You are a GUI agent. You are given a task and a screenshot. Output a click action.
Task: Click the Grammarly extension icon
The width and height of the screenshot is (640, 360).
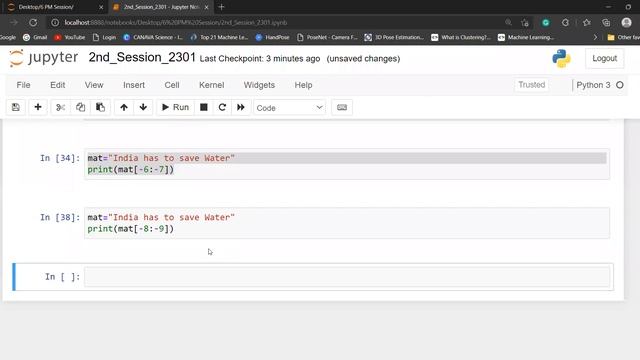545,22
